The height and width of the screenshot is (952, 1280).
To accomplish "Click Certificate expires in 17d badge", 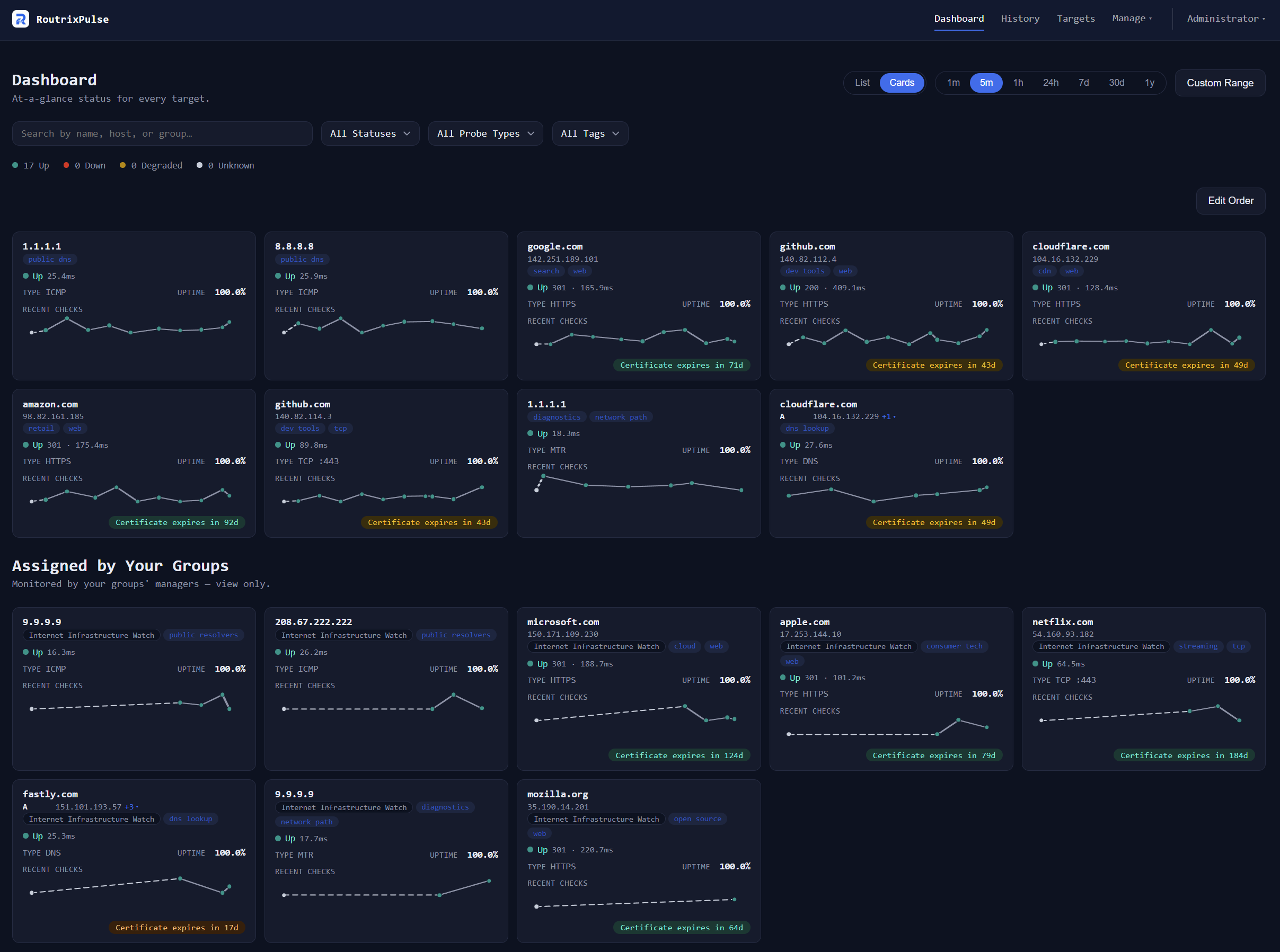I will (176, 927).
